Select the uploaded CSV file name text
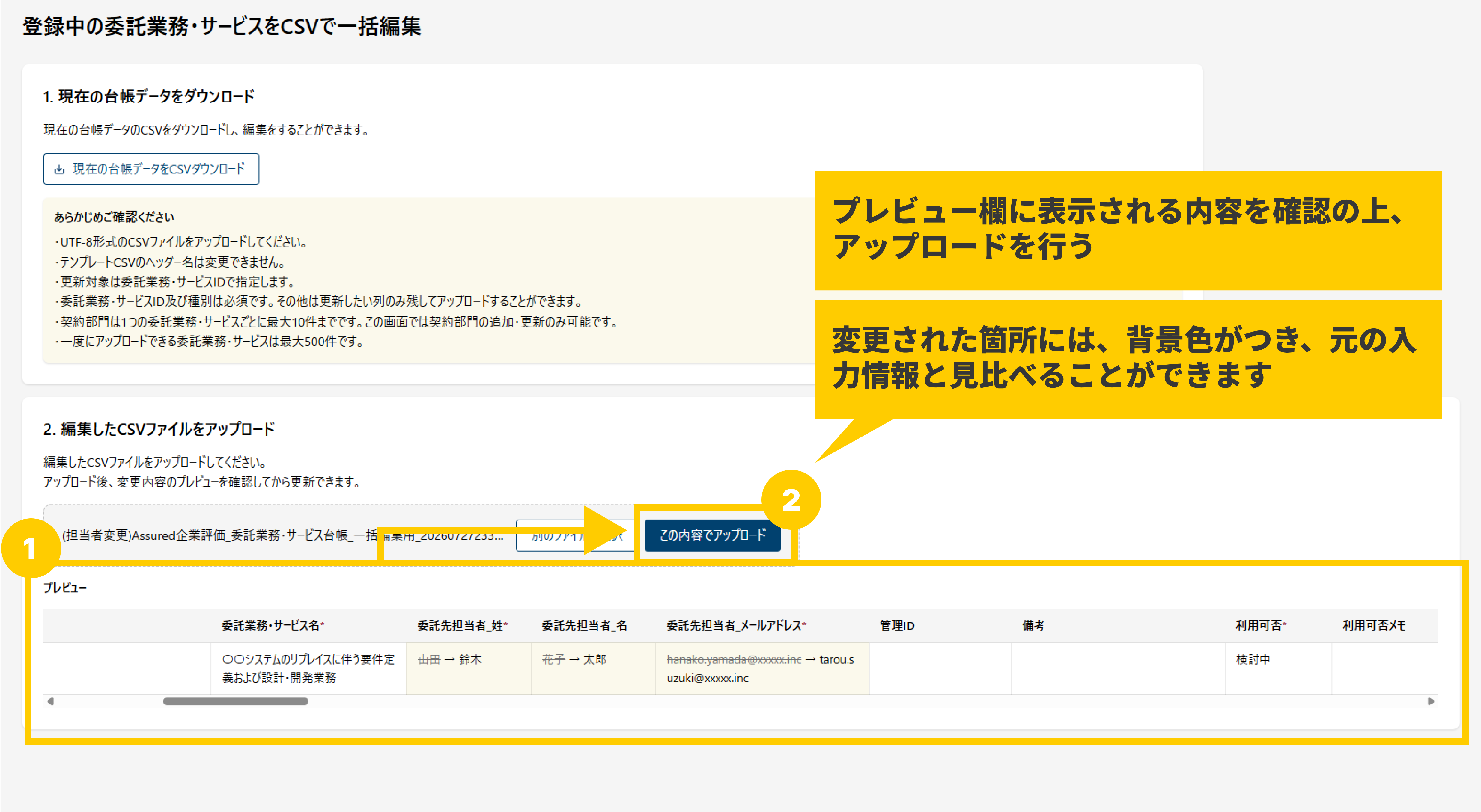 click(282, 535)
